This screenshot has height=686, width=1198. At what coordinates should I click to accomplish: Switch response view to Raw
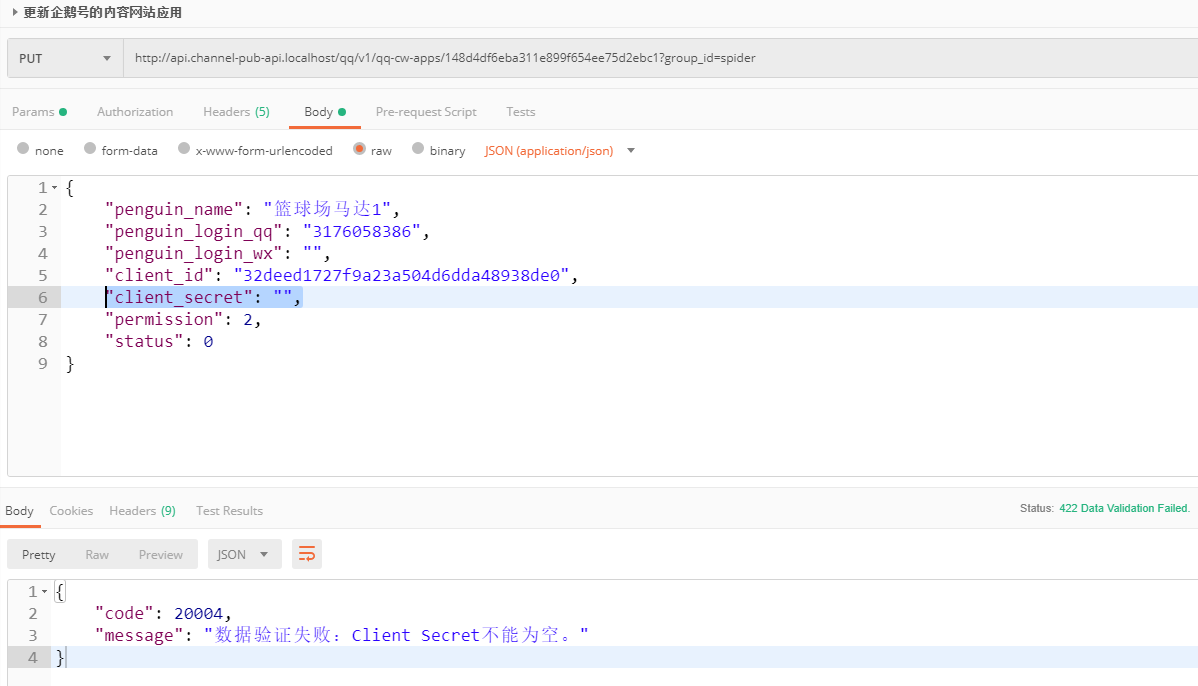click(97, 554)
